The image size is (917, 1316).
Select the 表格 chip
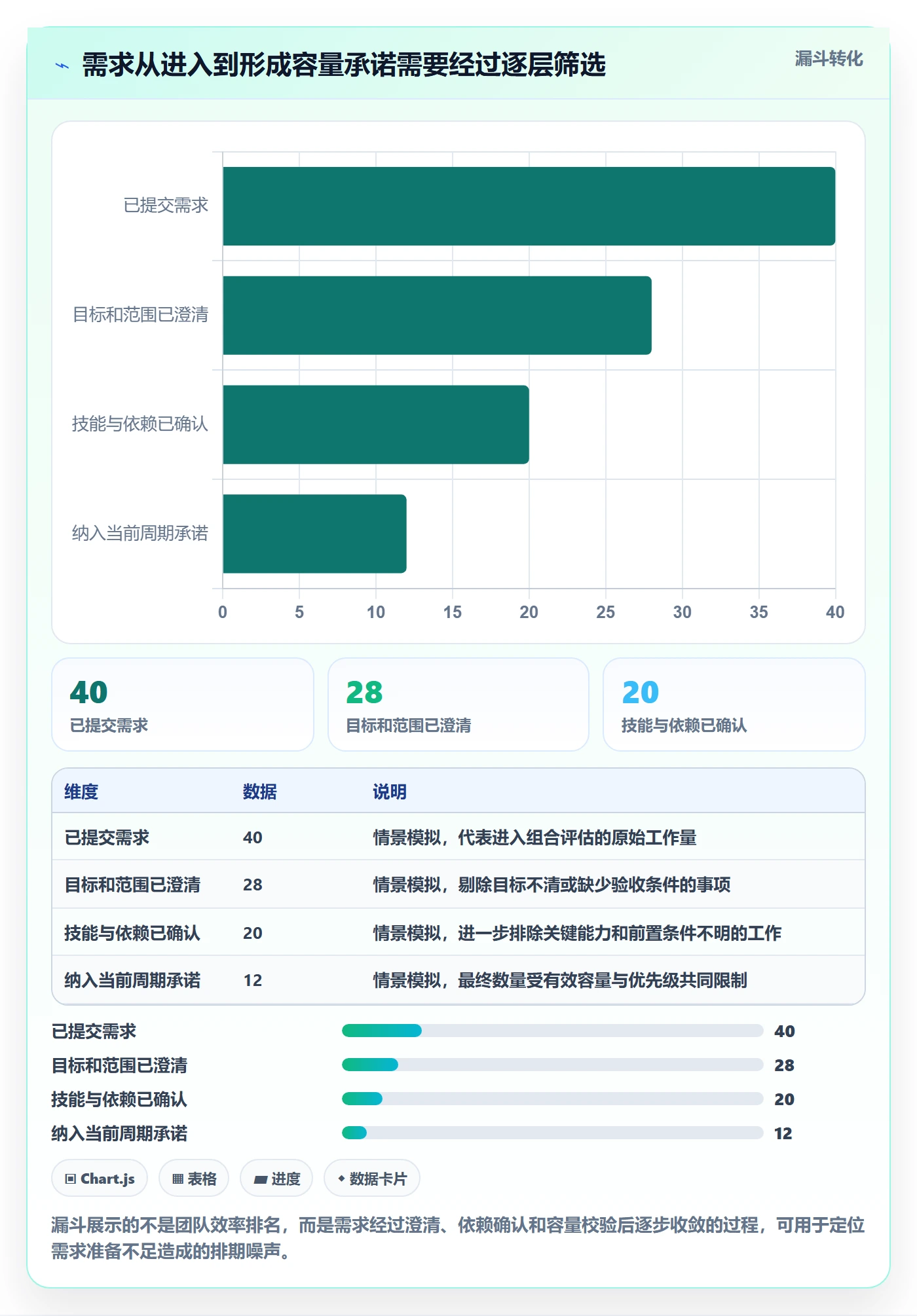point(194,1179)
